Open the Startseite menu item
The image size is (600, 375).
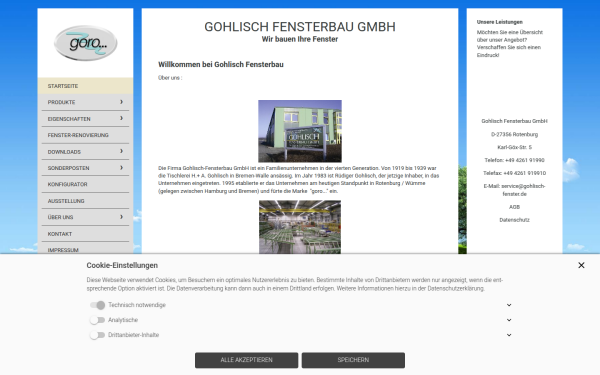[85, 86]
